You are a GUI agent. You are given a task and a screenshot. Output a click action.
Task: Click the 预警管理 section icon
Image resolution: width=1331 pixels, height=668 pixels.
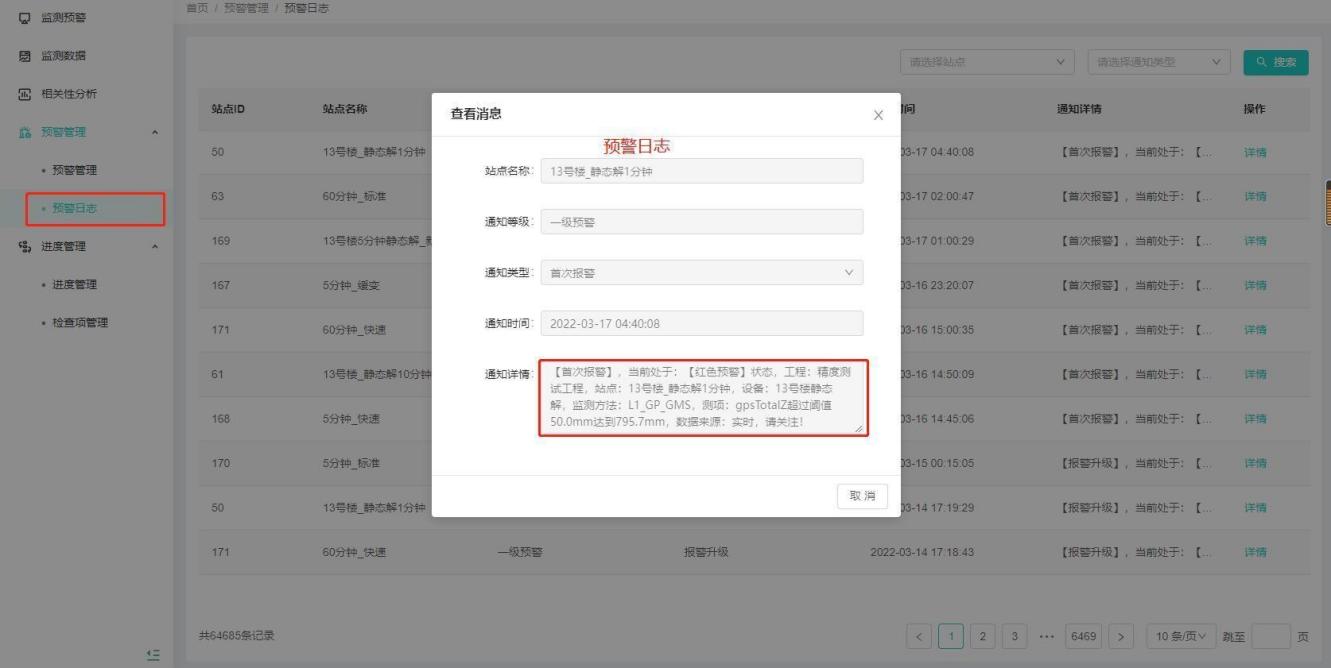25,132
